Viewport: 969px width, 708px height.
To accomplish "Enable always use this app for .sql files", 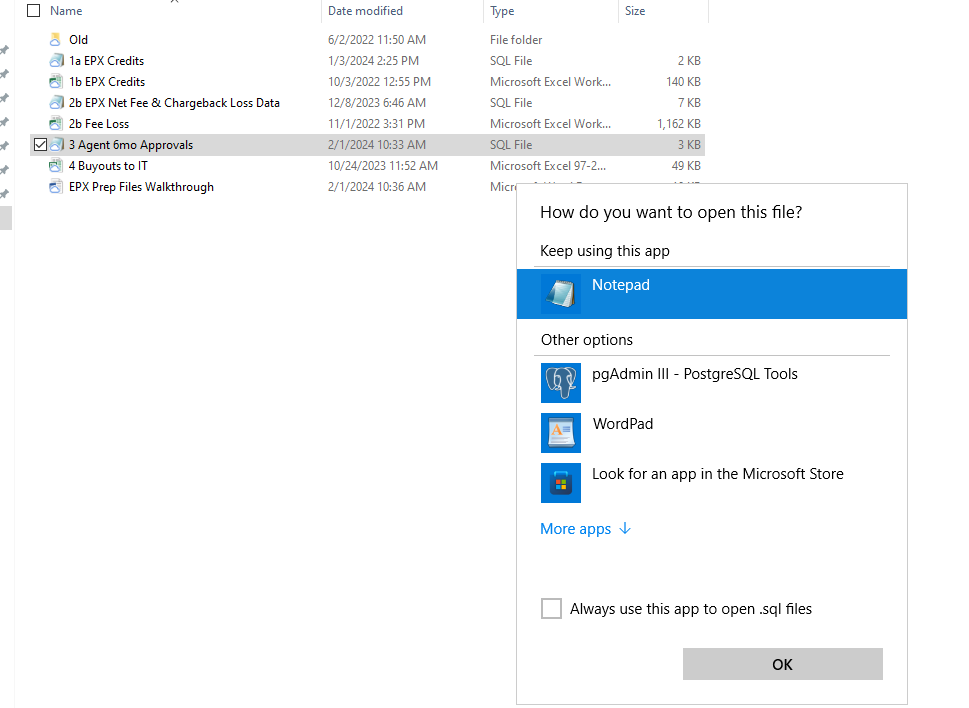I will (x=551, y=608).
